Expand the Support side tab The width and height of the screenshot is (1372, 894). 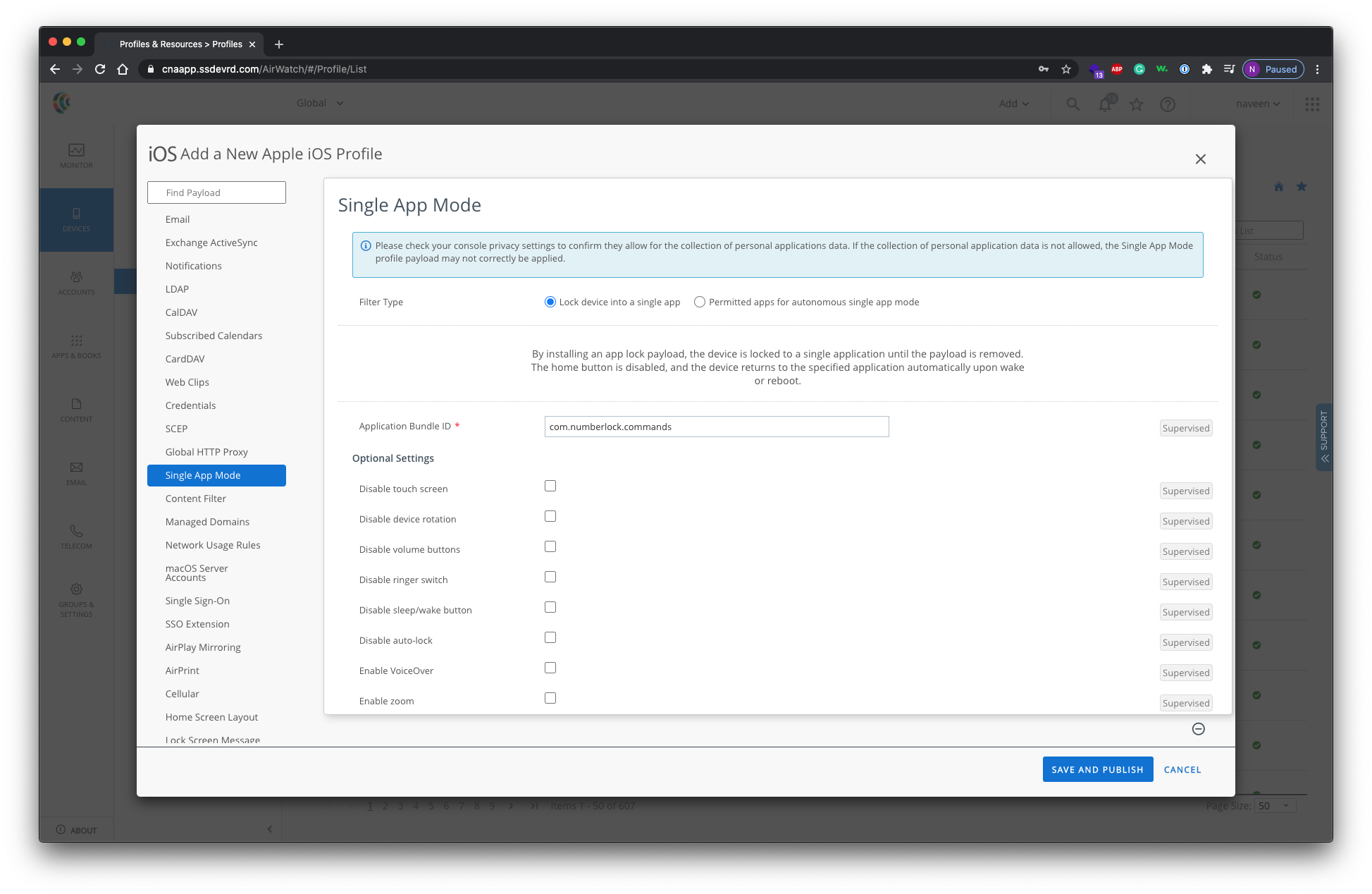tap(1323, 436)
